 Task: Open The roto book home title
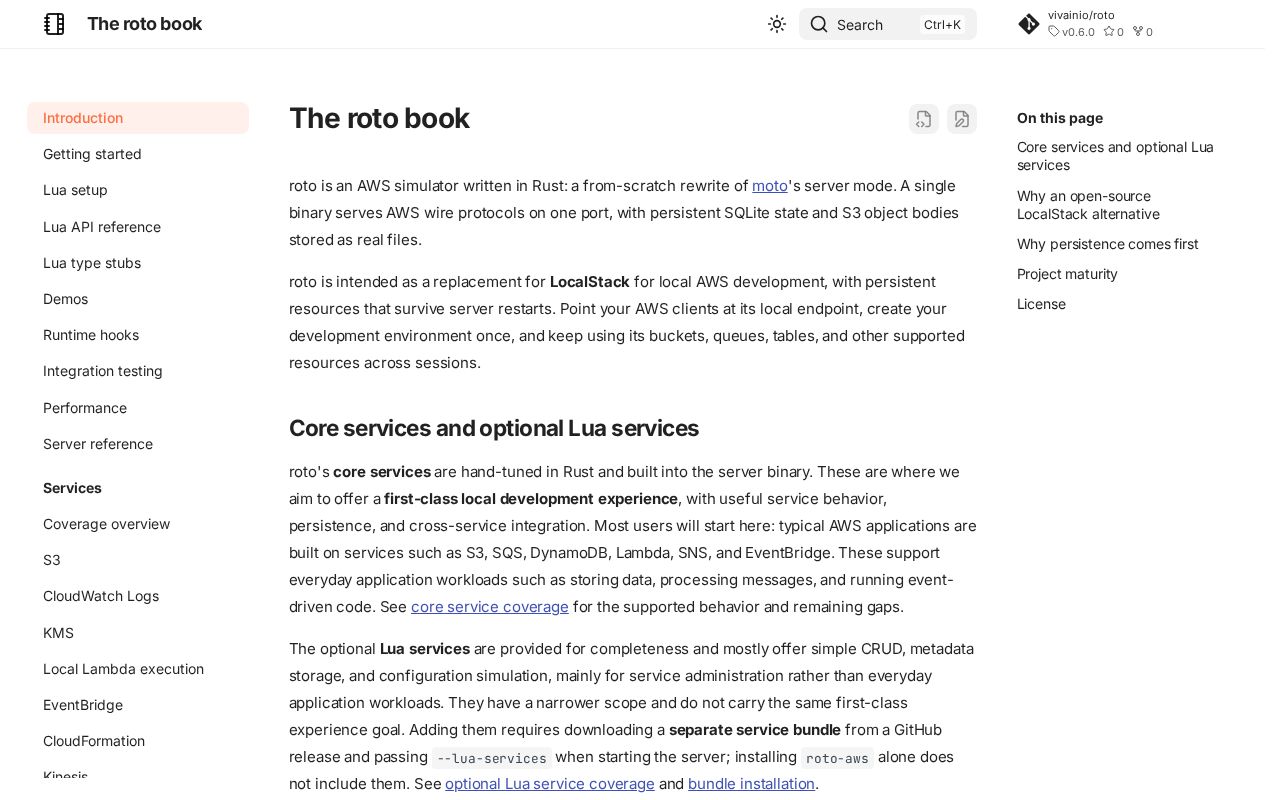pyautogui.click(x=145, y=24)
